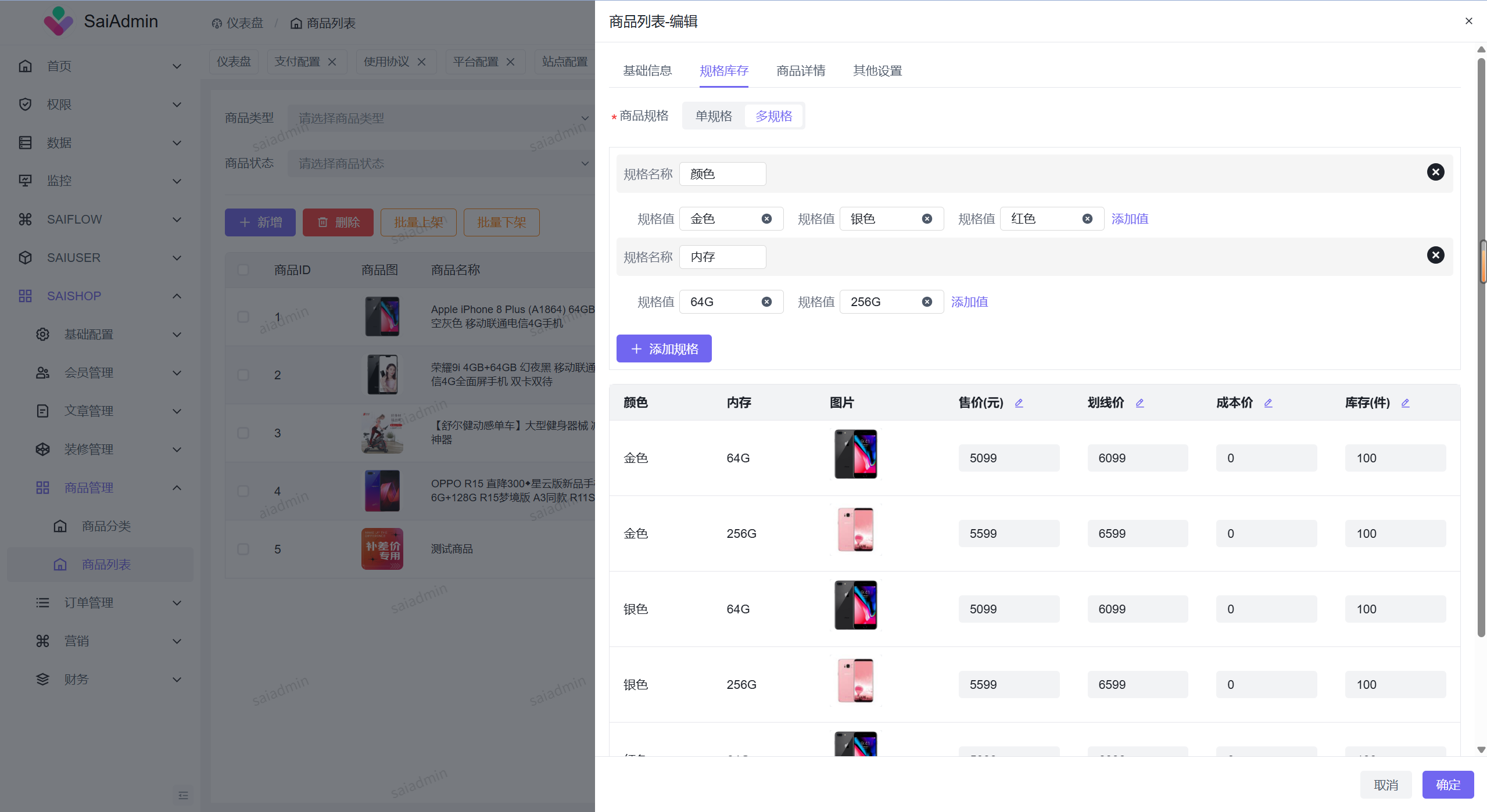1487x812 pixels.
Task: Click 售价 input for 金色 64G row
Action: pos(1008,458)
